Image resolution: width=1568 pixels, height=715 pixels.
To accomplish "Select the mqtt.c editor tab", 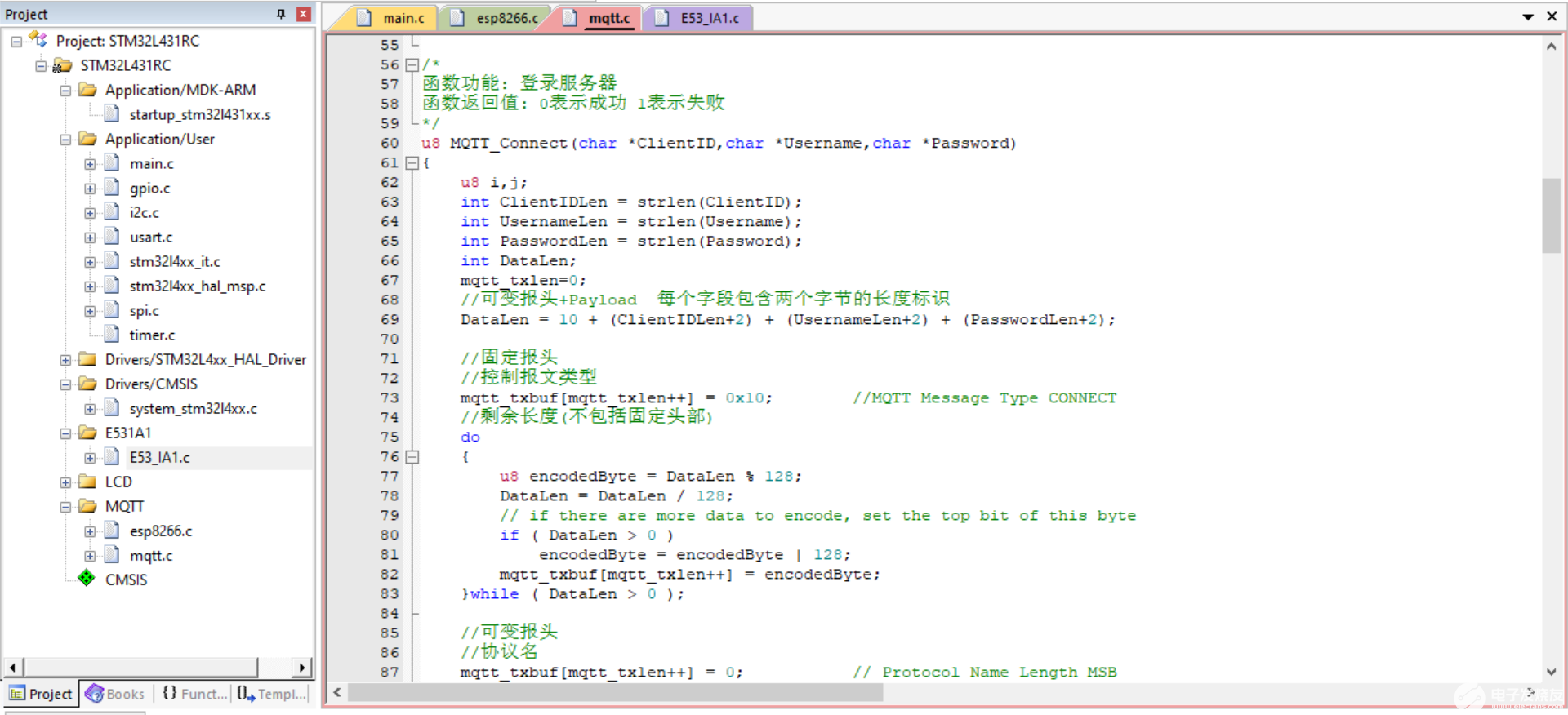I will [x=598, y=18].
